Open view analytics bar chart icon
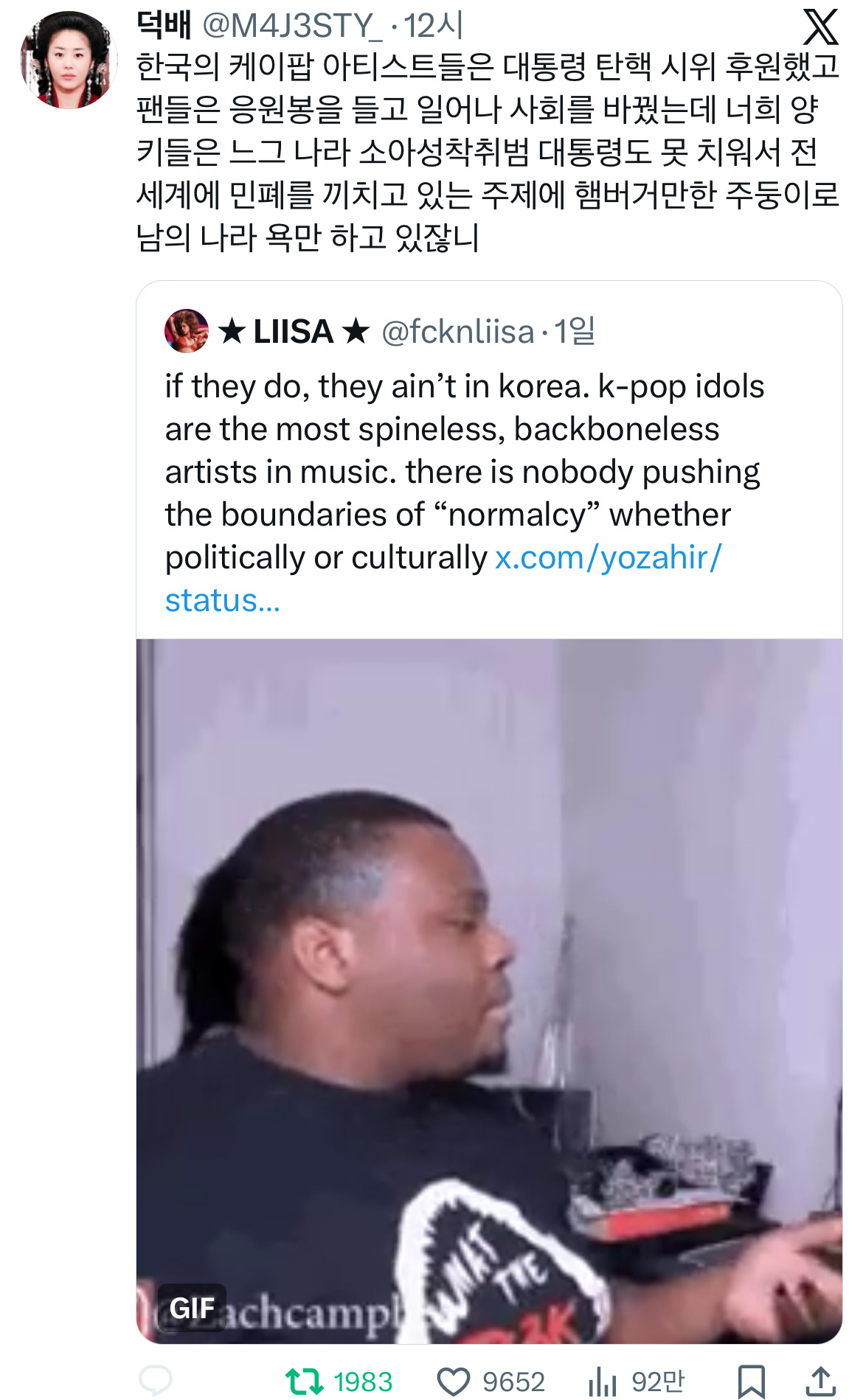Screen dimensions: 863x1400 point(602,1381)
